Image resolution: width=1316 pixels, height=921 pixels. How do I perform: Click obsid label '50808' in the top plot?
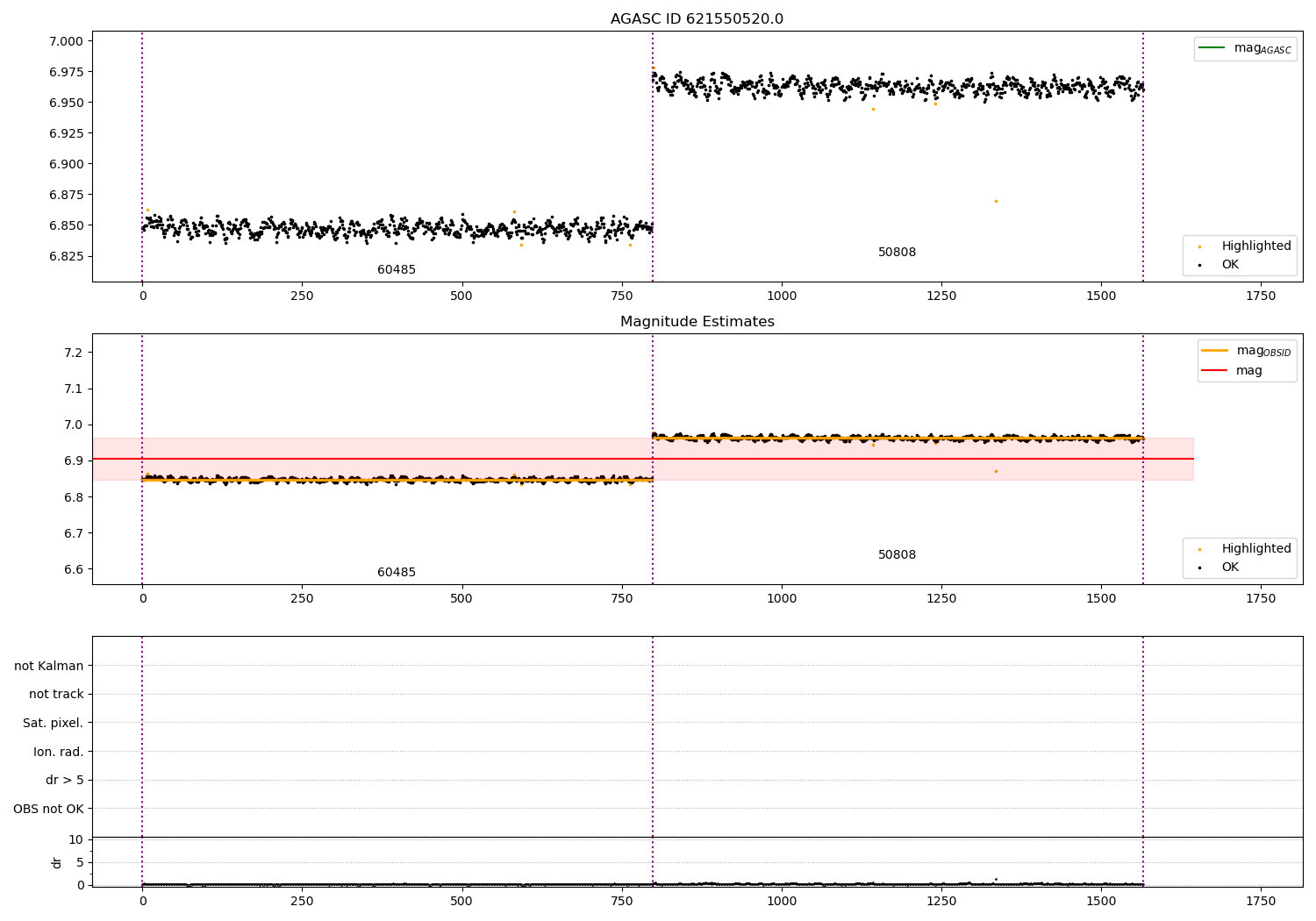click(x=897, y=253)
